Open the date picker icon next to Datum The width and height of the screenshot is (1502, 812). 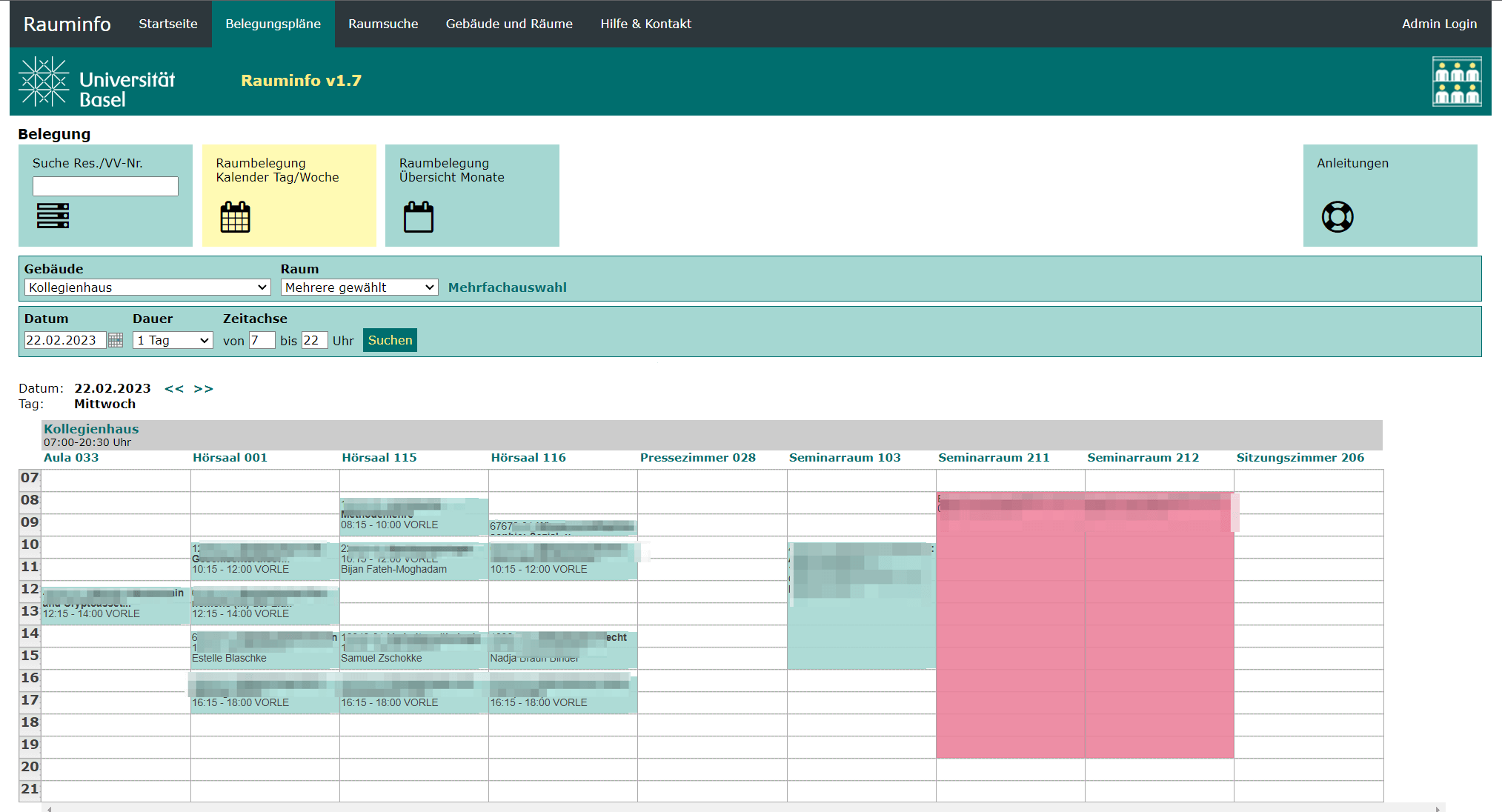pos(116,340)
